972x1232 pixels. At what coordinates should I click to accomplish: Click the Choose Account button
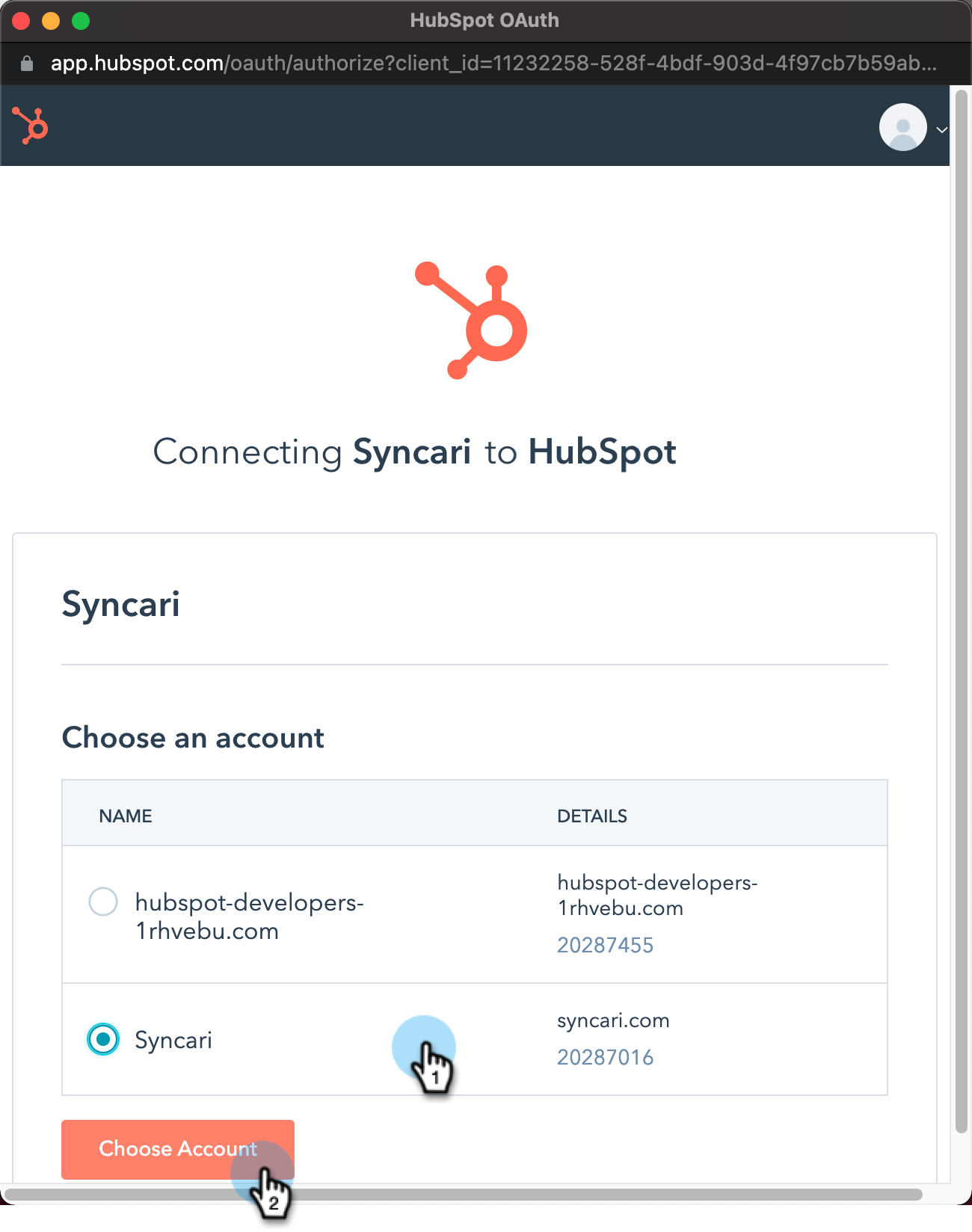click(178, 1149)
